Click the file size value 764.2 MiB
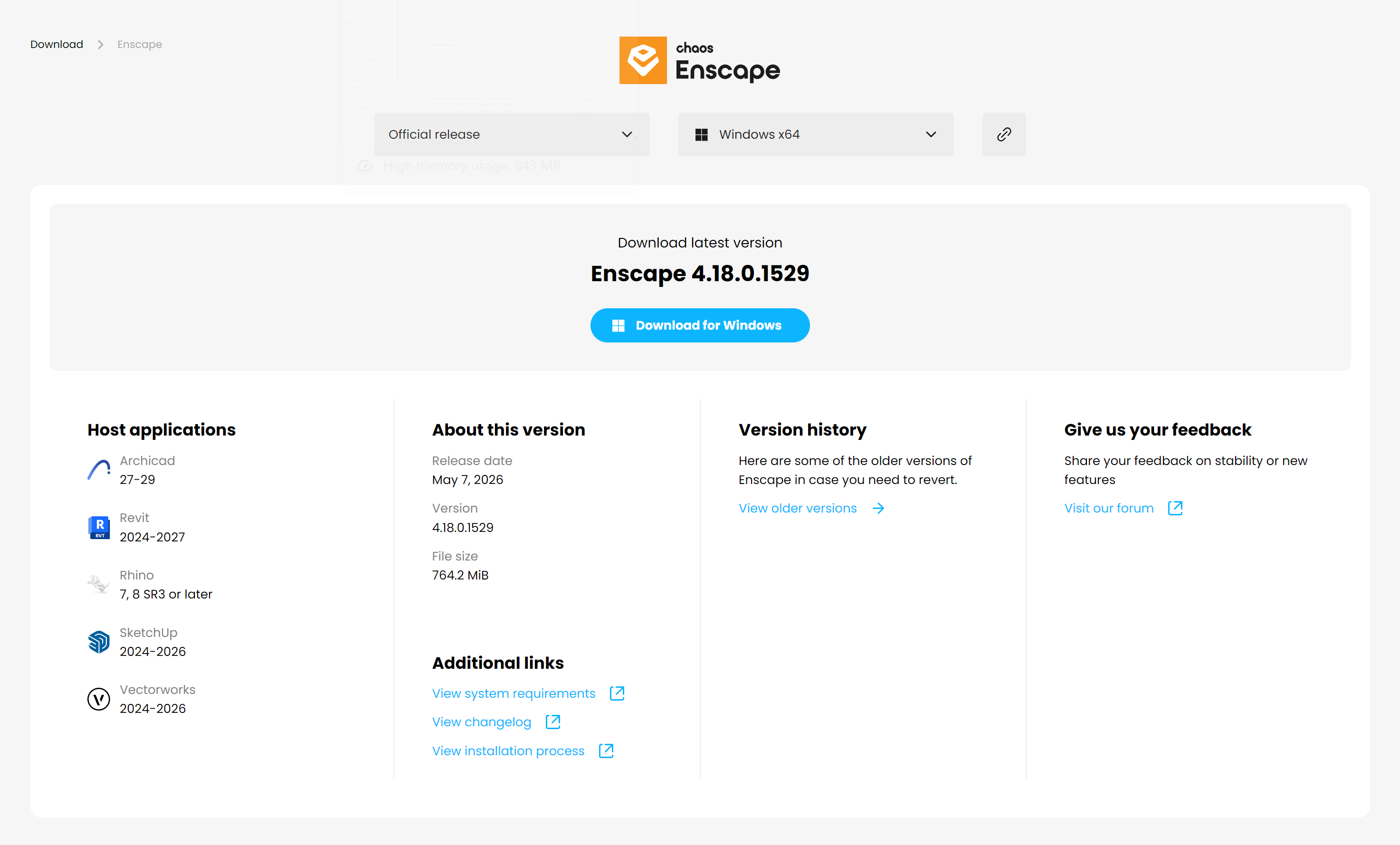Image resolution: width=1400 pixels, height=845 pixels. (x=460, y=575)
